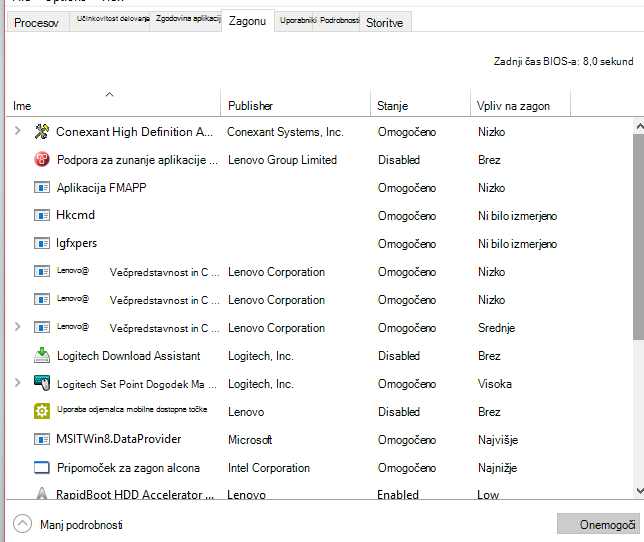The height and width of the screenshot is (542, 644).
Task: Click the Aplikacija FMAPP icon
Action: 42,188
